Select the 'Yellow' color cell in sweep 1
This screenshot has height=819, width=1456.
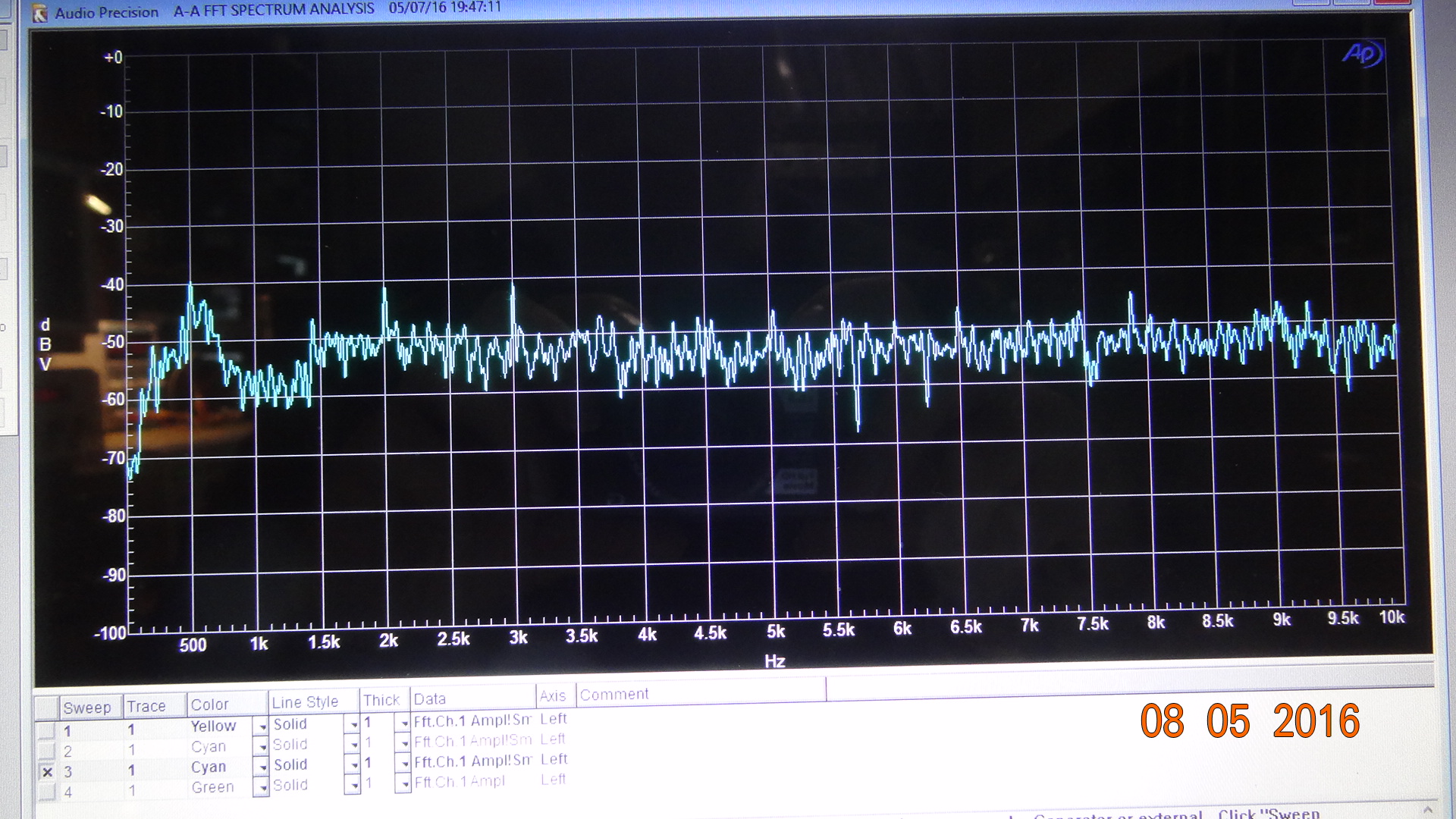[x=213, y=726]
